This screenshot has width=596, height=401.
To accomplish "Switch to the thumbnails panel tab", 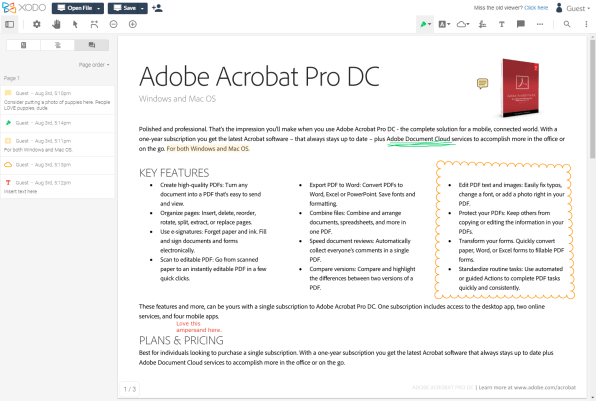I will click(x=24, y=45).
